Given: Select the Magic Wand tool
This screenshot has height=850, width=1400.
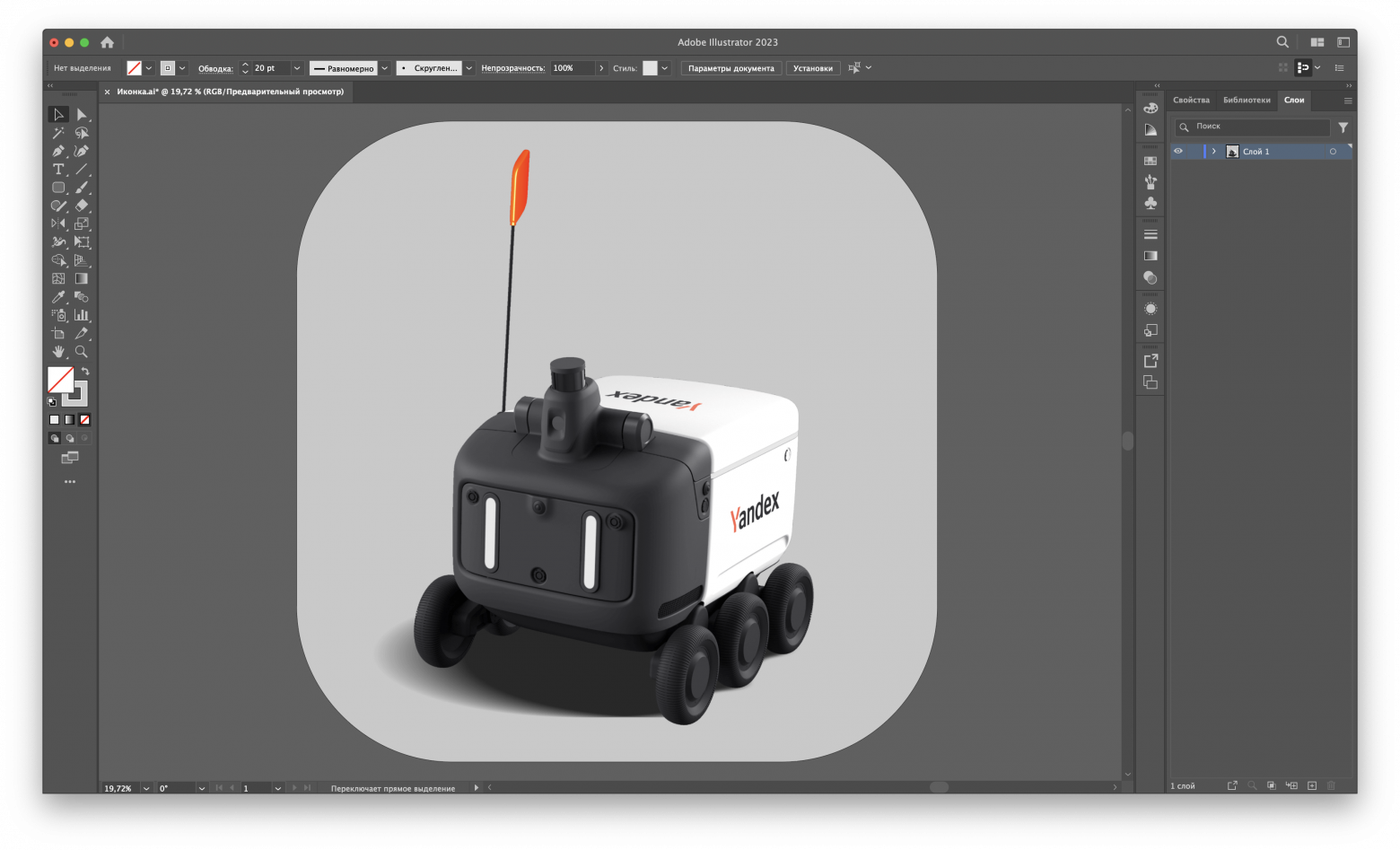Looking at the screenshot, I should pyautogui.click(x=58, y=133).
